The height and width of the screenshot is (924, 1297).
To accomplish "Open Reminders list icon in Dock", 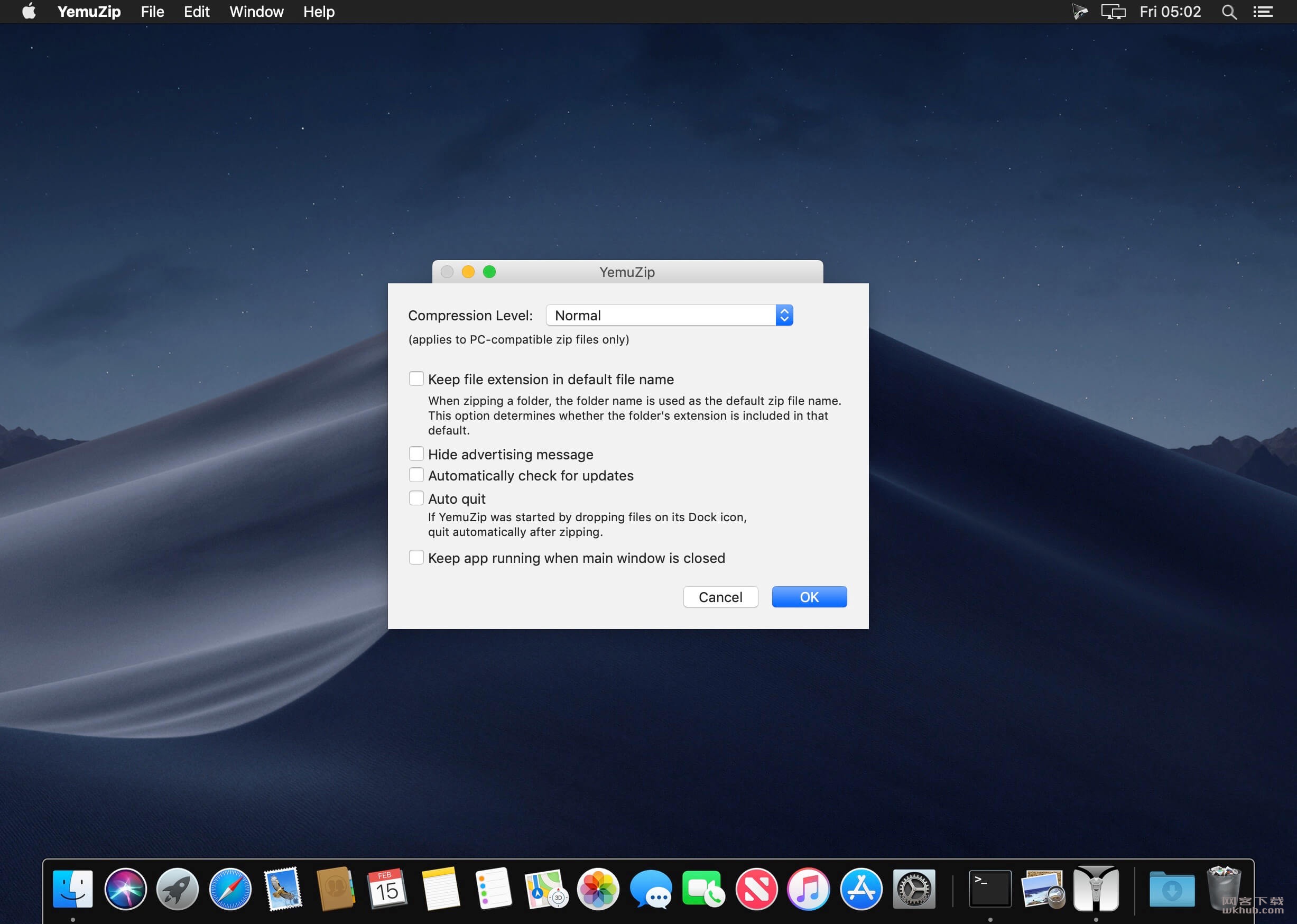I will tap(493, 889).
